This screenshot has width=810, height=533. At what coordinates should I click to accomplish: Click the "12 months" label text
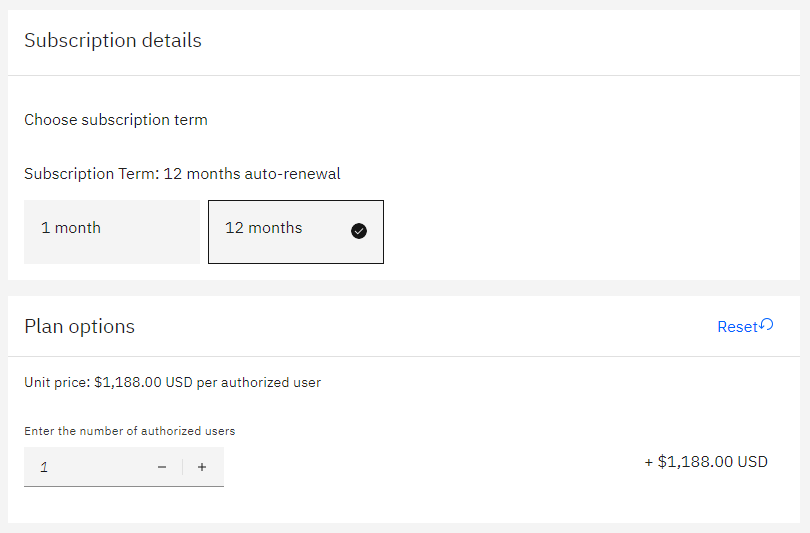[x=263, y=228]
